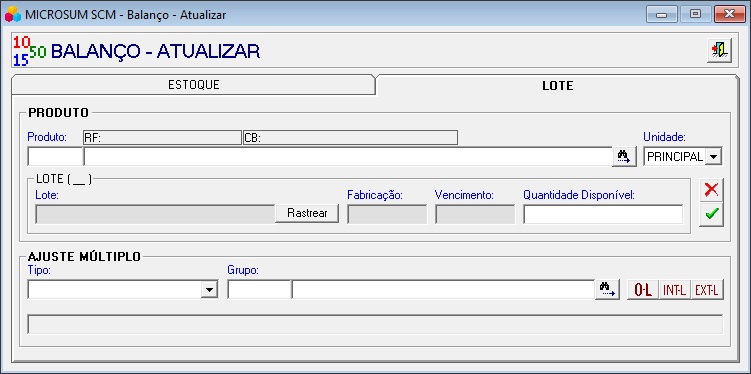The width and height of the screenshot is (751, 374).
Task: Click the O-L button
Action: click(x=643, y=290)
